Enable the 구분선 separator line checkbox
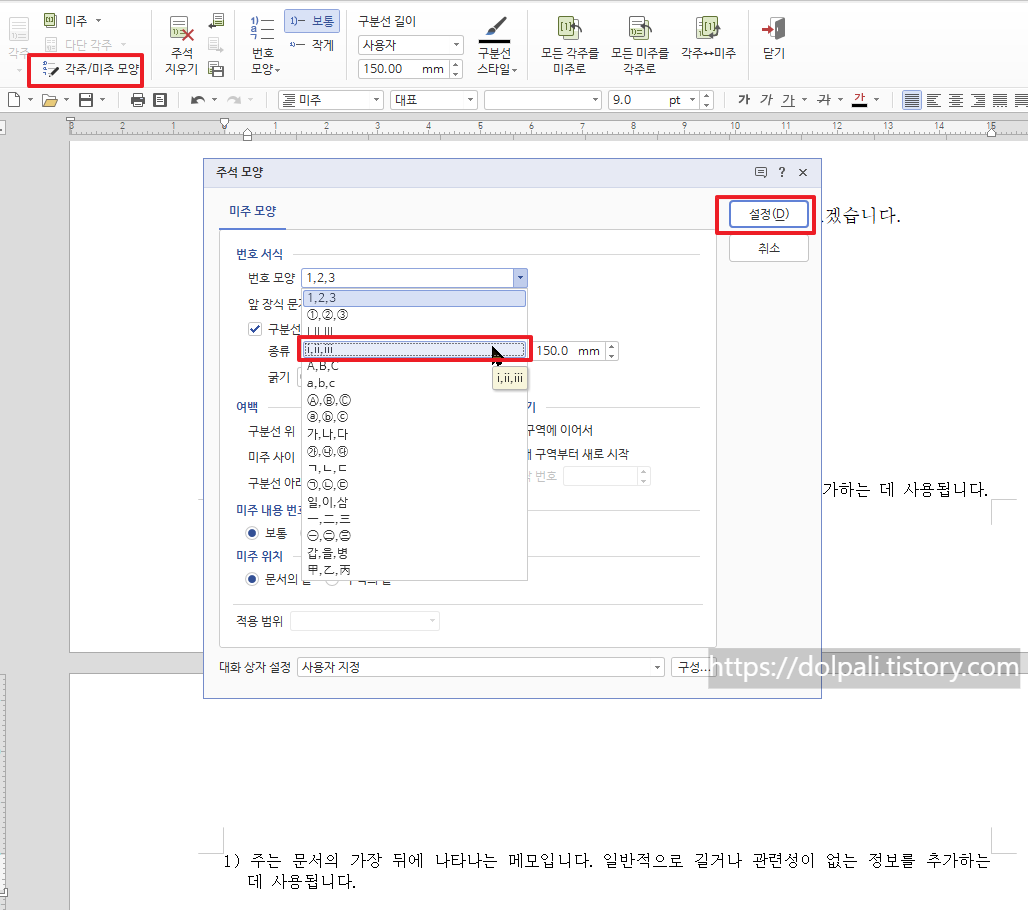The image size is (1028, 910). pos(255,328)
